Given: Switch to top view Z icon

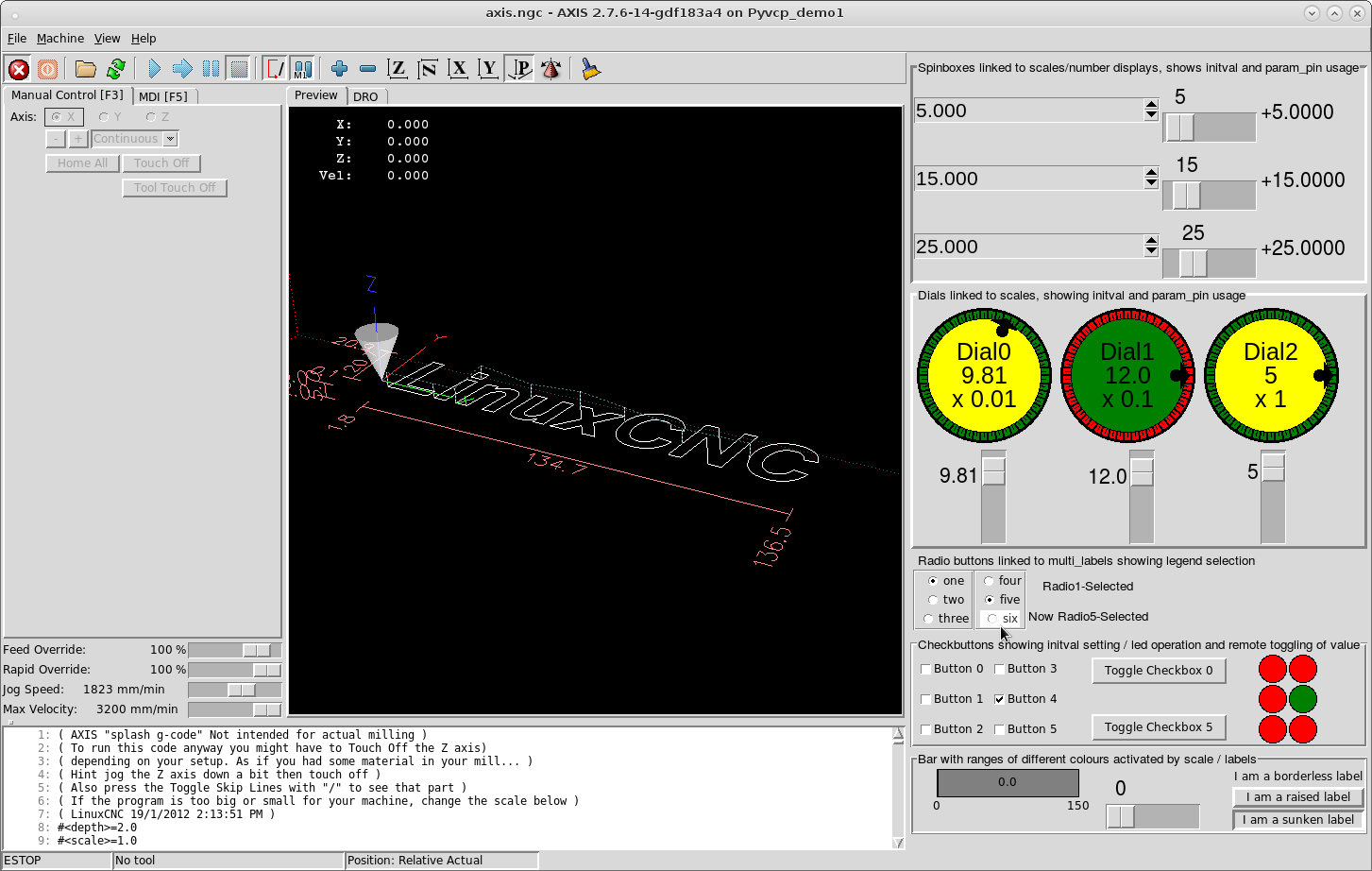Looking at the screenshot, I should [398, 69].
